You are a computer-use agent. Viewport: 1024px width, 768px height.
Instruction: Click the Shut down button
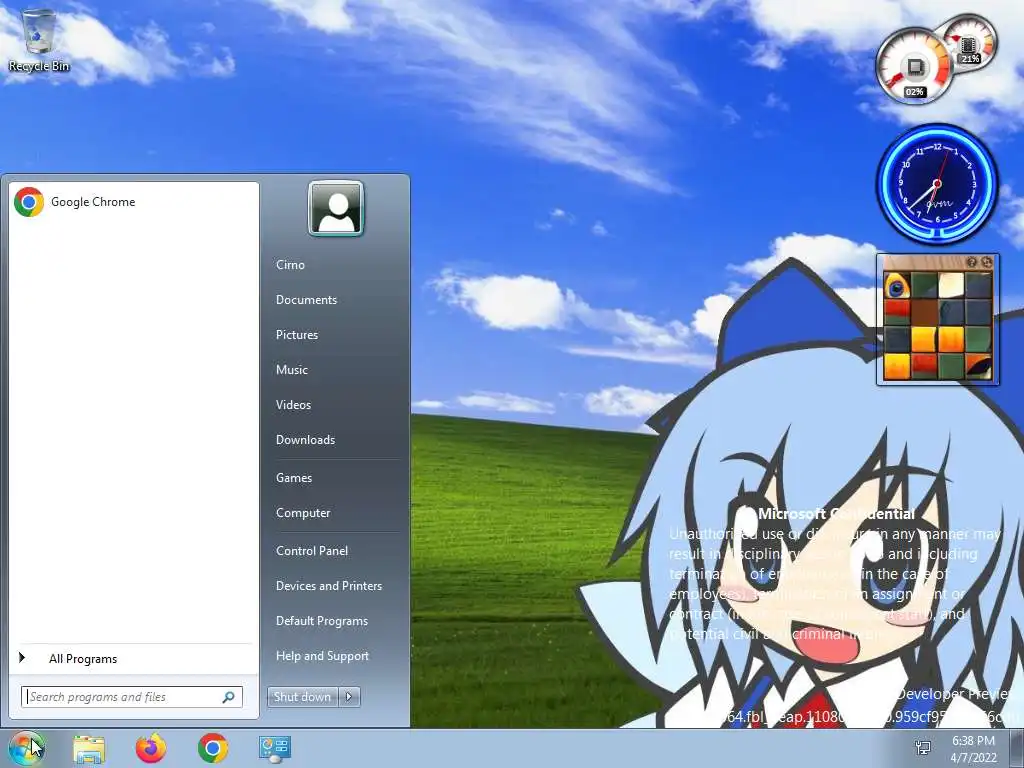point(302,697)
